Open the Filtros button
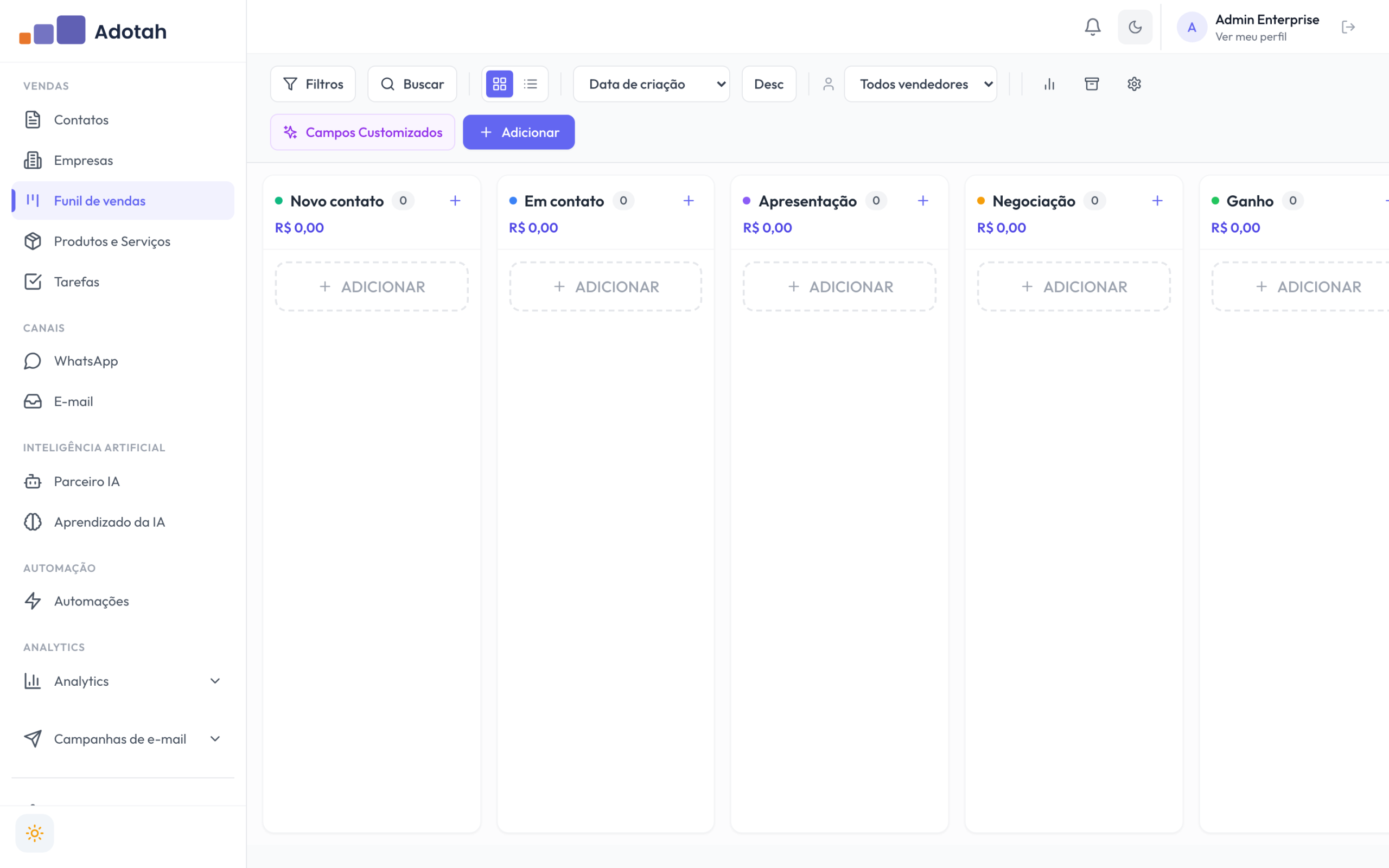Image resolution: width=1389 pixels, height=868 pixels. (313, 85)
